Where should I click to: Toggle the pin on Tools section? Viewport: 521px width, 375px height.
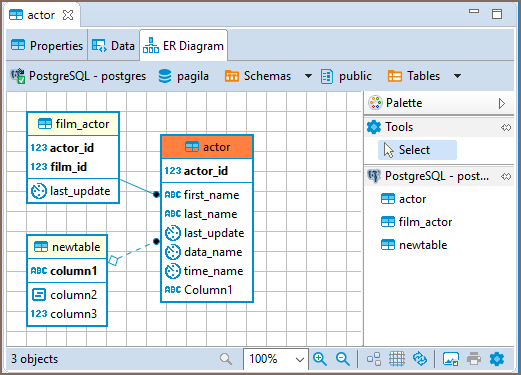506,127
